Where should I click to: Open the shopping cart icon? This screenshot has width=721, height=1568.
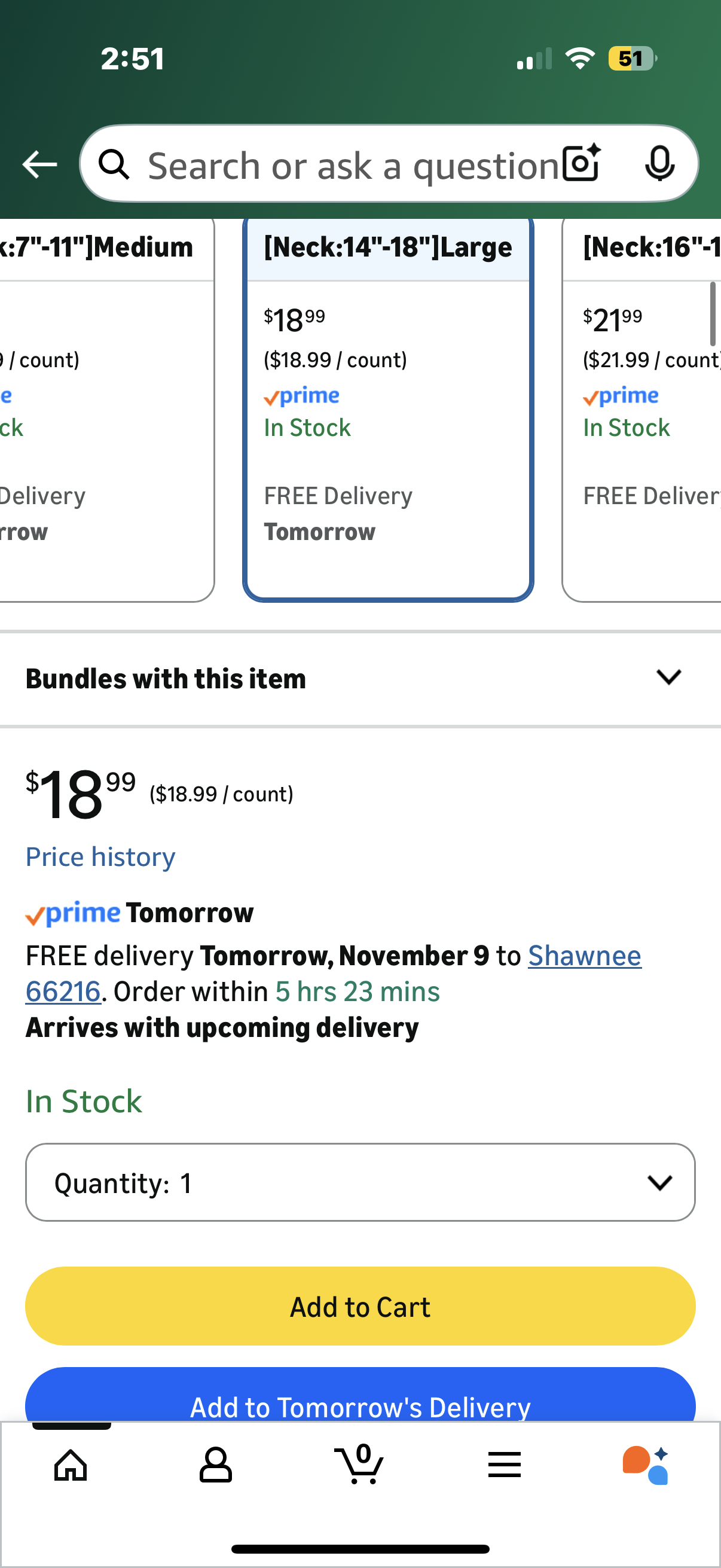point(360,1465)
